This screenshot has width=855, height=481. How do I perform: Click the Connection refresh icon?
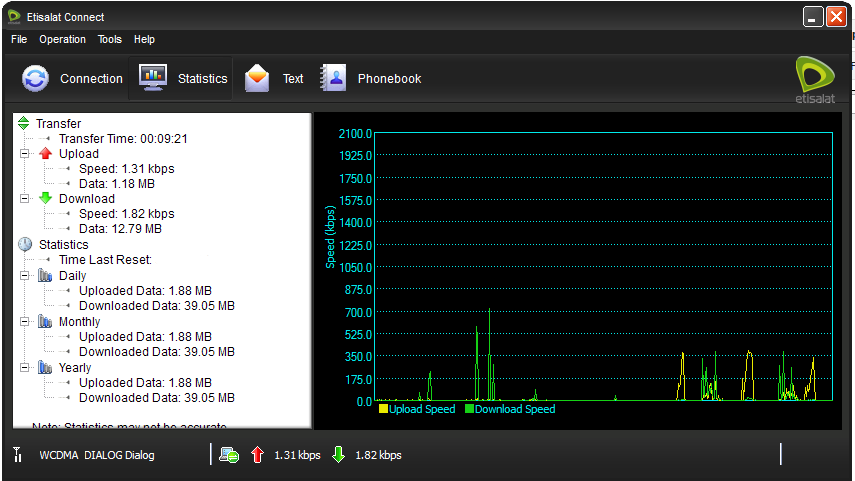[35, 79]
